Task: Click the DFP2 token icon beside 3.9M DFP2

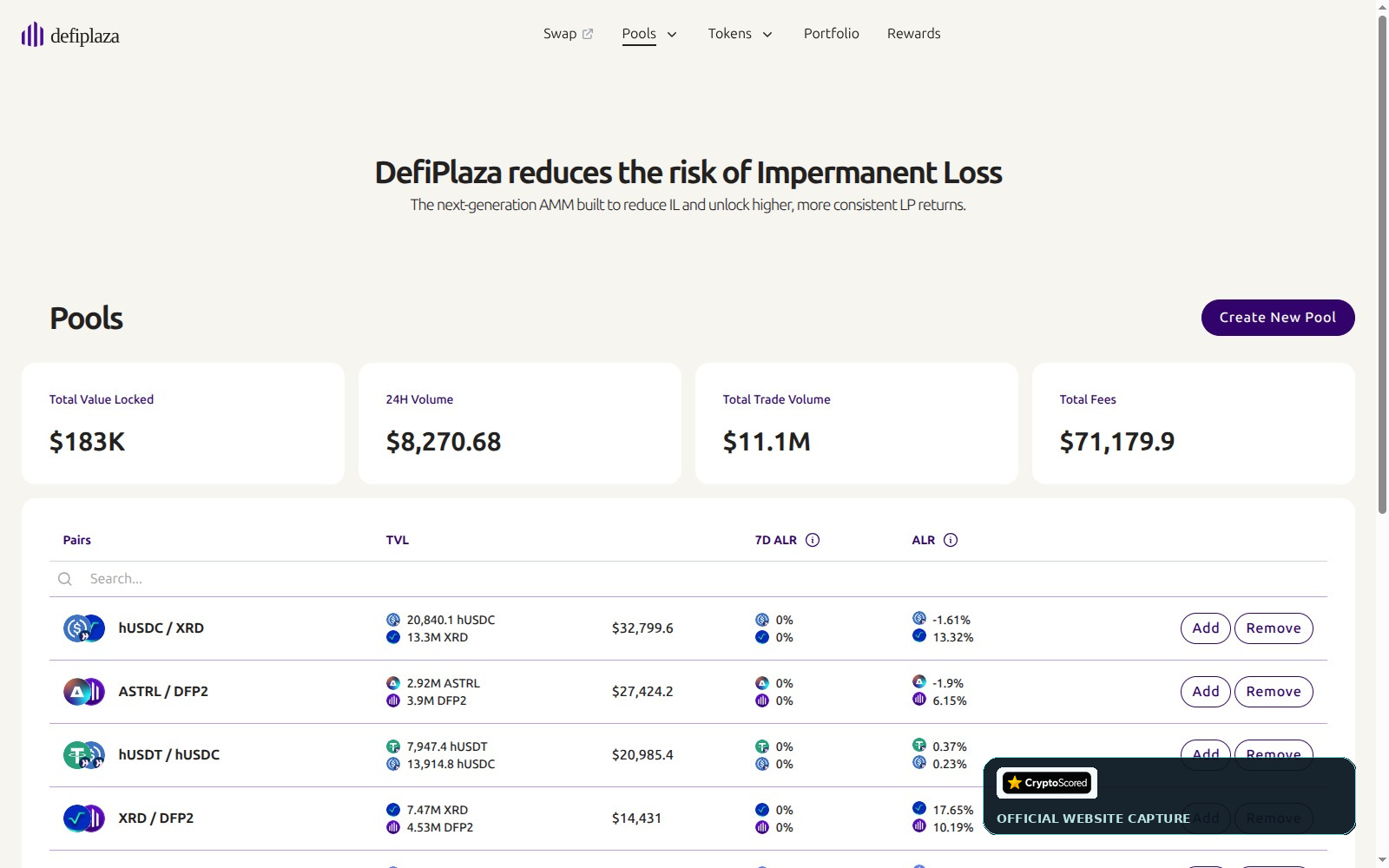Action: 393,700
